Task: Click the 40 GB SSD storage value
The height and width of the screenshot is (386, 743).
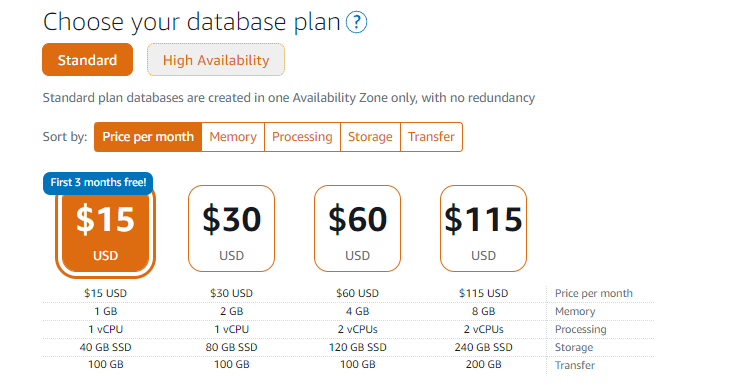Action: [105, 347]
